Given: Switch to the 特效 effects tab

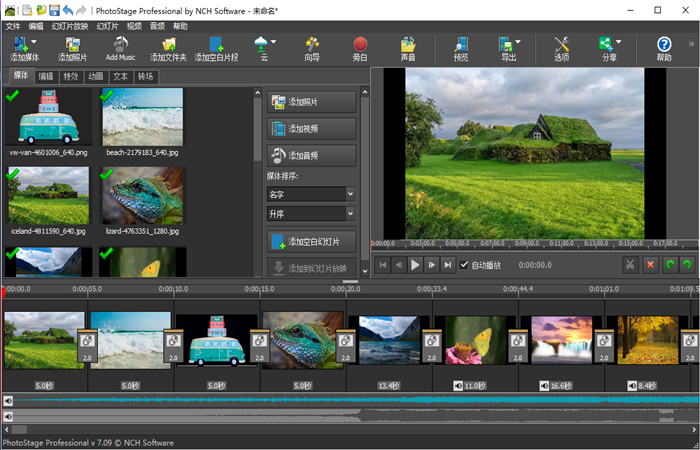Looking at the screenshot, I should point(70,76).
